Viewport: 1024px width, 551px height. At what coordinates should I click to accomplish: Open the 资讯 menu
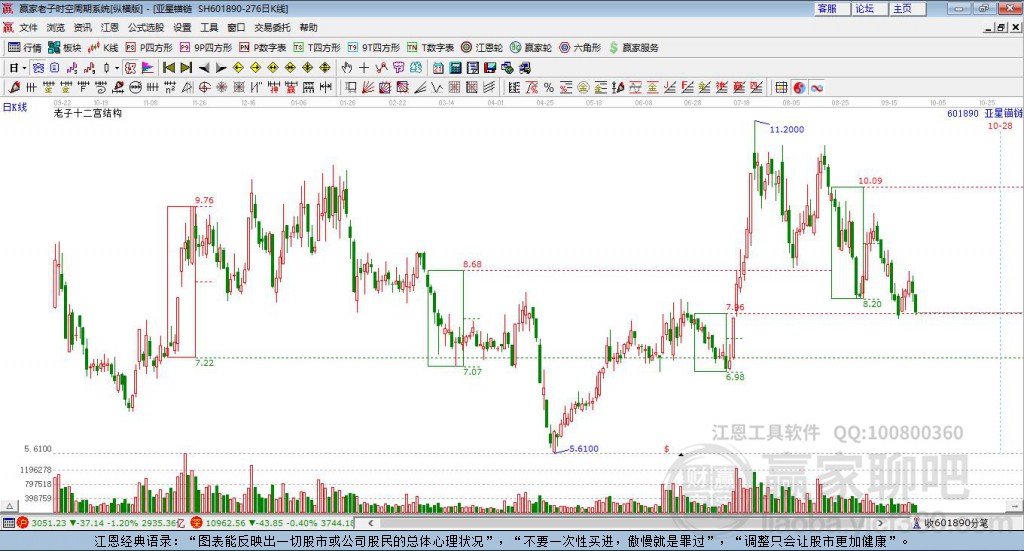click(x=82, y=27)
